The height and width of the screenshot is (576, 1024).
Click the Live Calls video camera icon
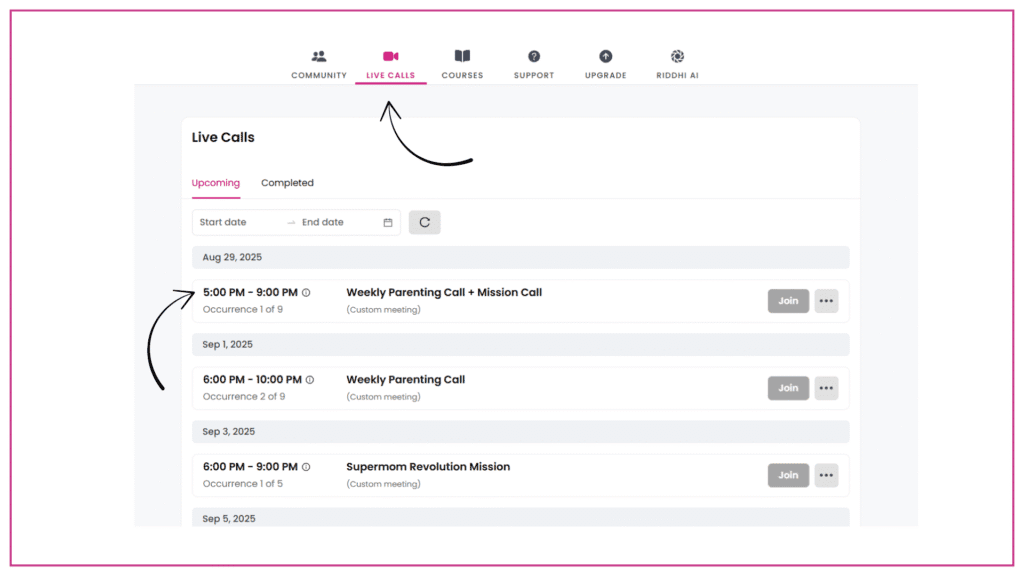390,57
